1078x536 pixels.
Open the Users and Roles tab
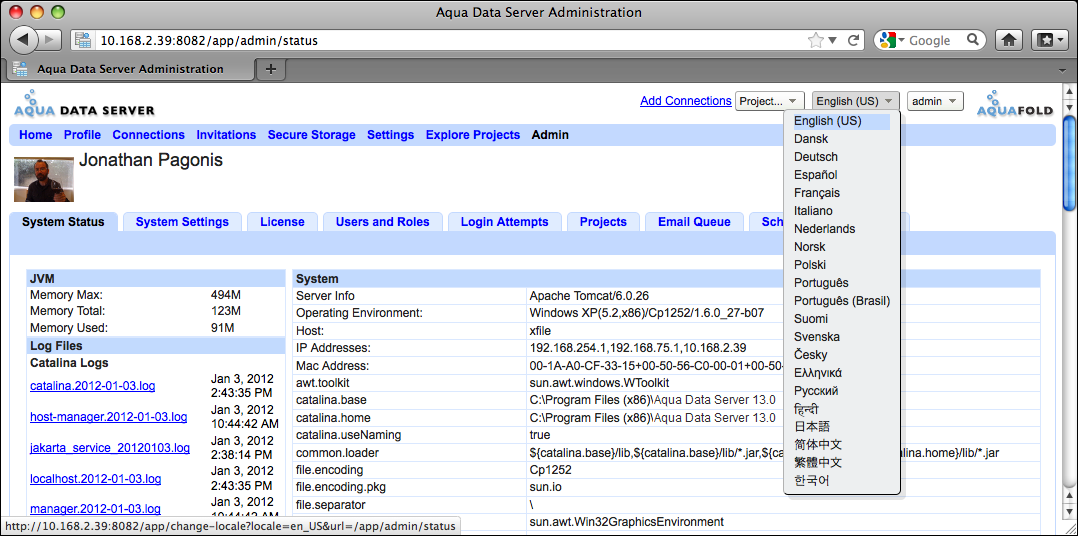382,222
